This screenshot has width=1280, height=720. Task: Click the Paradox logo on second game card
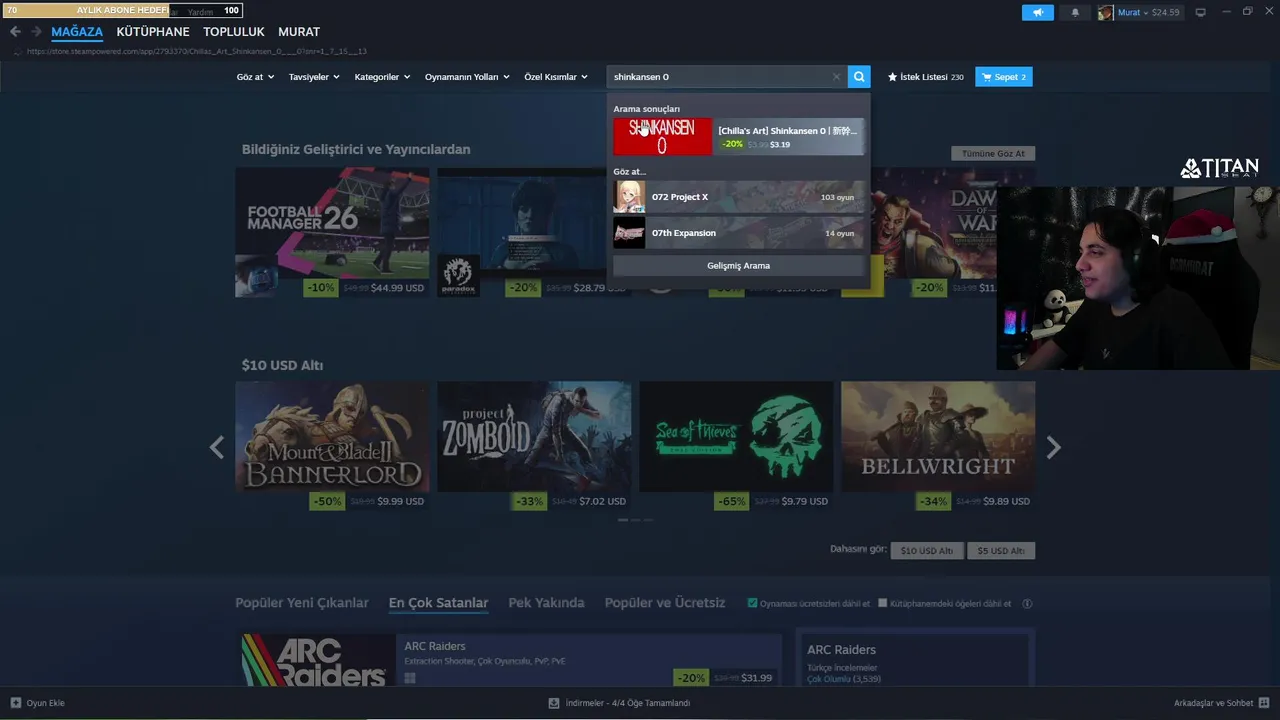(458, 275)
